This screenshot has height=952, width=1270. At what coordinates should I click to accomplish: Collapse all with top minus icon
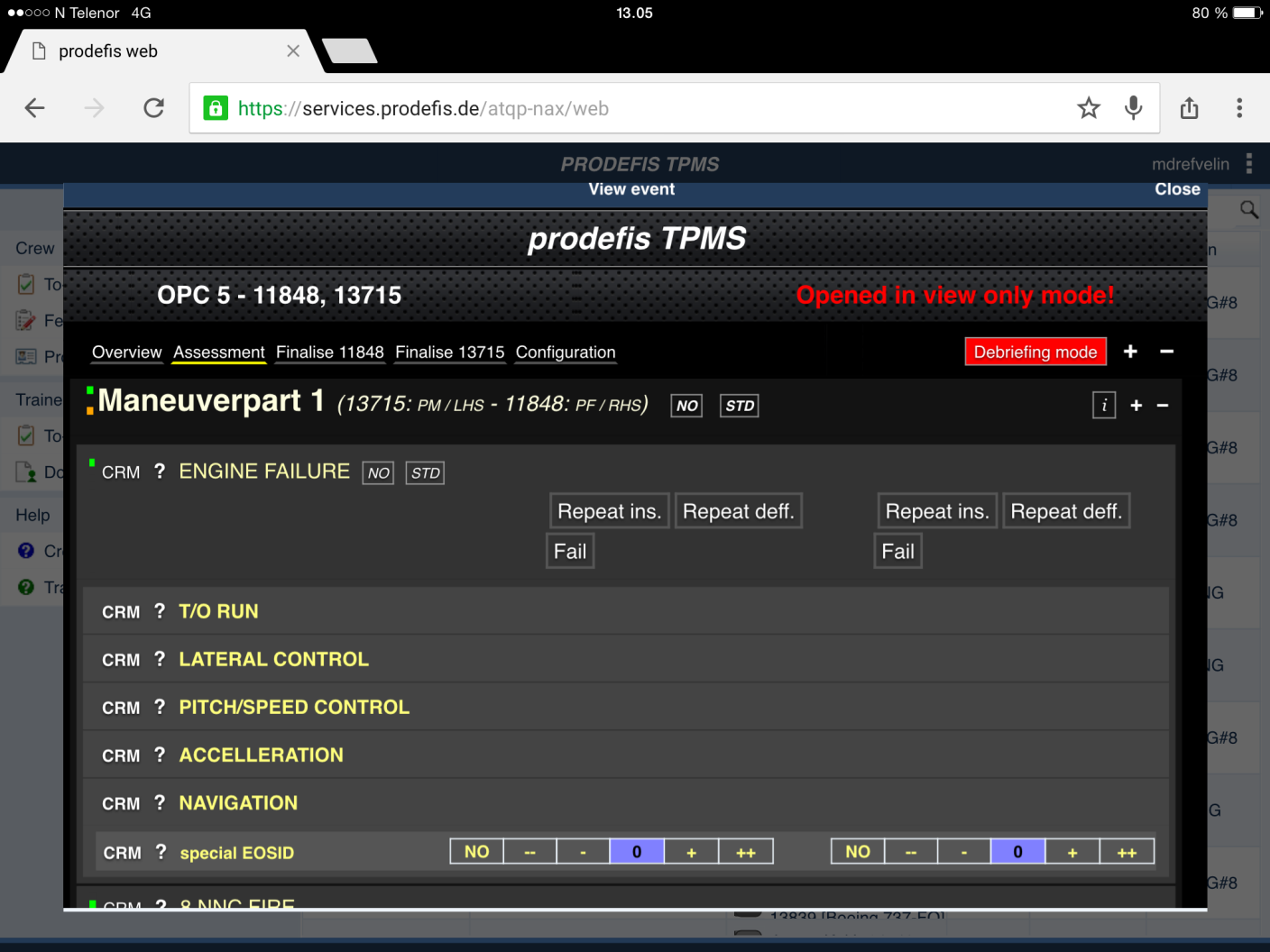pyautogui.click(x=1166, y=352)
